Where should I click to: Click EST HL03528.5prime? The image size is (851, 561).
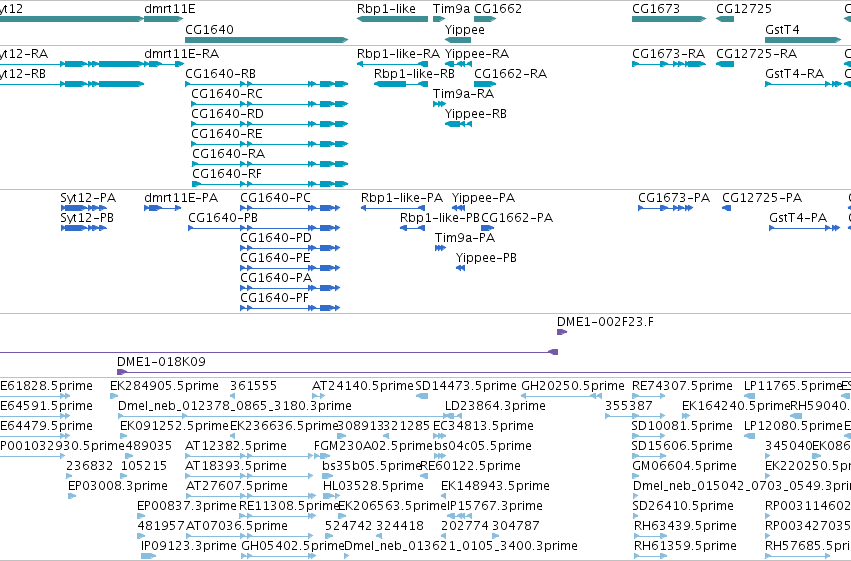tap(373, 487)
